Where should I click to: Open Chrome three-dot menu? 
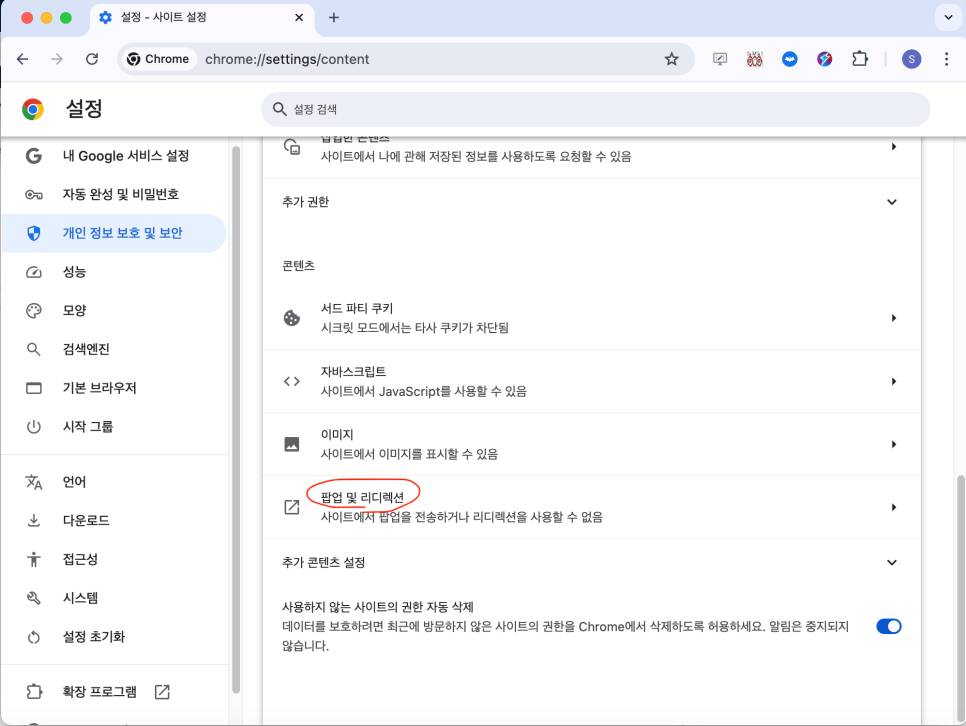pos(945,59)
